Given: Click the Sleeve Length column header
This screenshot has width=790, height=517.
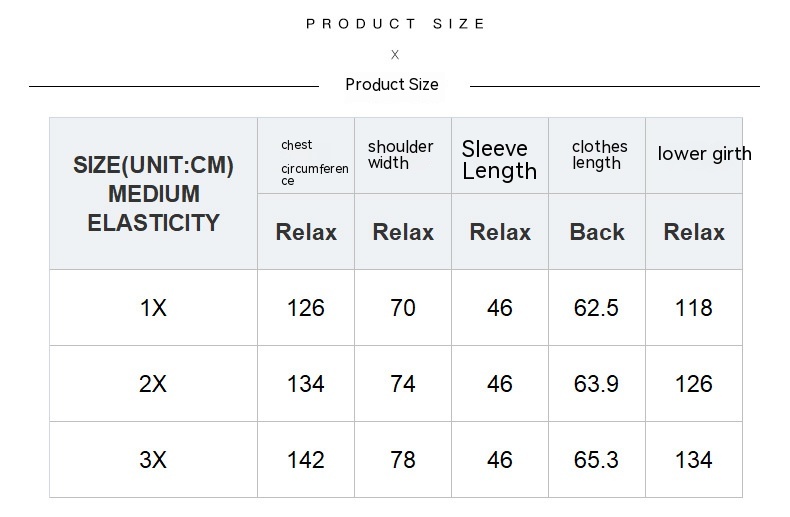Looking at the screenshot, I should [x=499, y=160].
